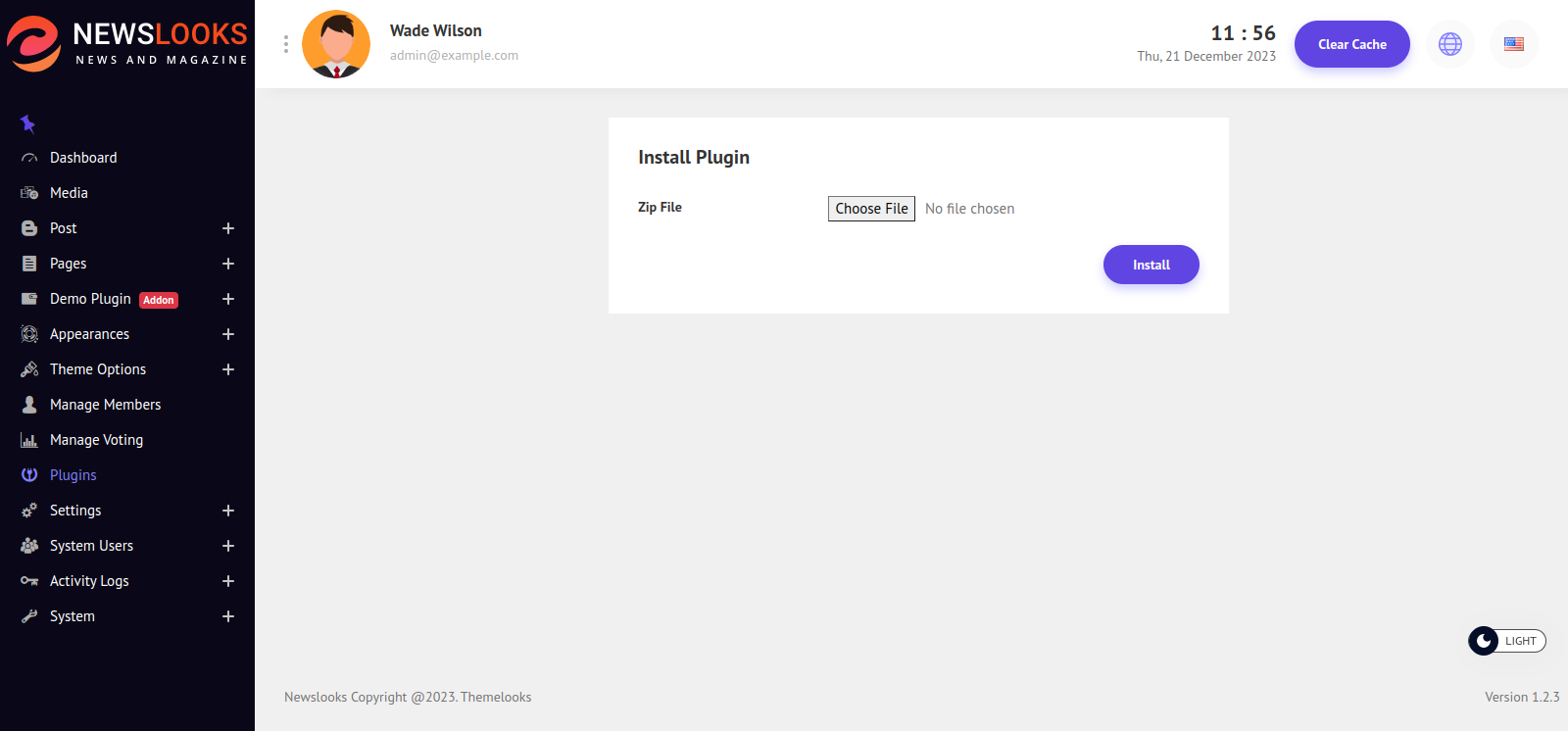The height and width of the screenshot is (731, 1568).
Task: Expand the Activity Logs submenu
Action: [x=228, y=581]
